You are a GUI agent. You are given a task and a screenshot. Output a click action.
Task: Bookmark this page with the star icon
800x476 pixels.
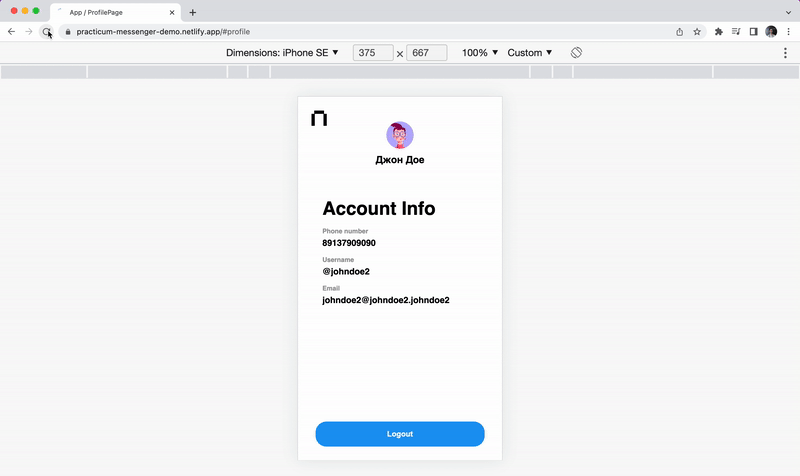pos(697,32)
